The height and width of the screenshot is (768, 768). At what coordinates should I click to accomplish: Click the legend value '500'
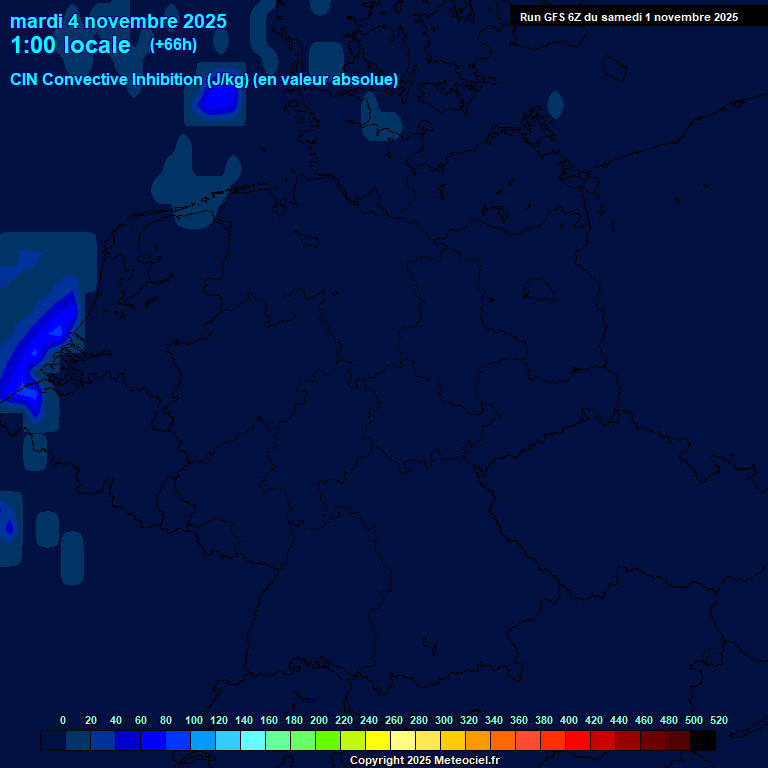(694, 720)
